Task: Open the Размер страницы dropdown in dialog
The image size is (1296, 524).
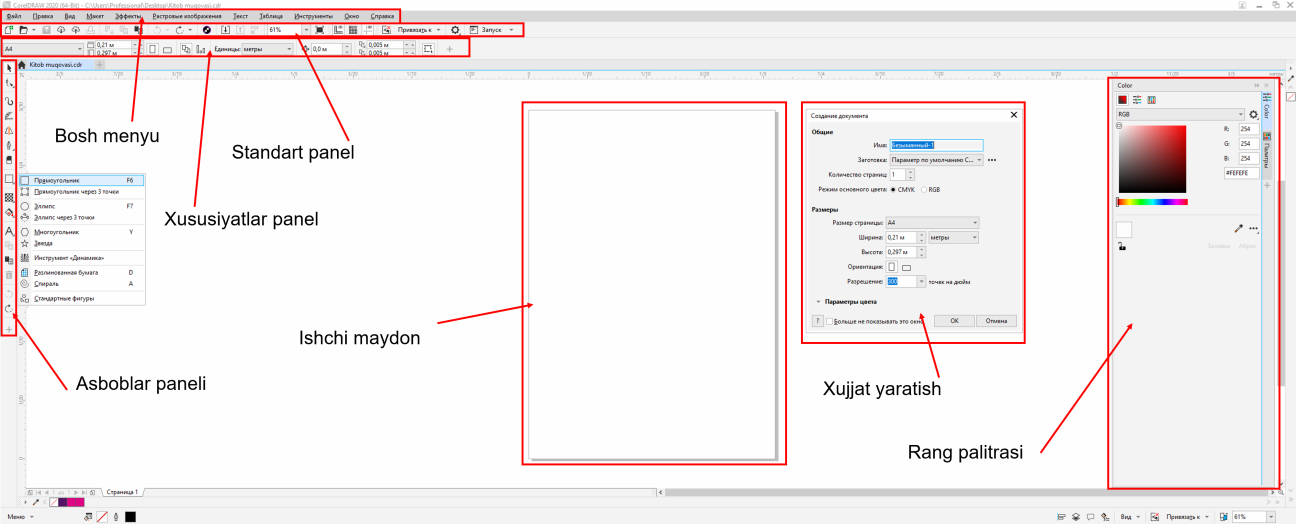Action: pos(934,222)
